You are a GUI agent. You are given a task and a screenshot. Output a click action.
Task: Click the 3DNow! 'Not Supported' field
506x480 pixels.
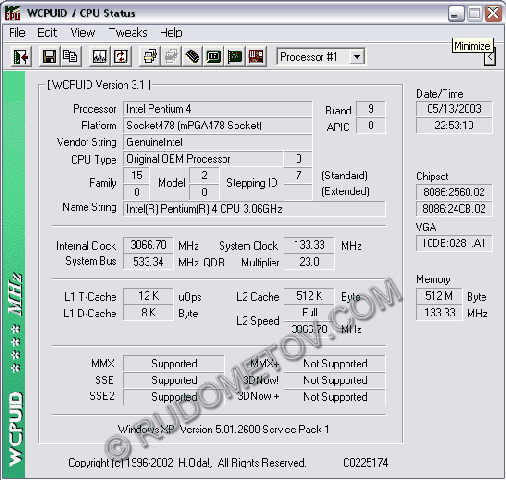tap(335, 380)
